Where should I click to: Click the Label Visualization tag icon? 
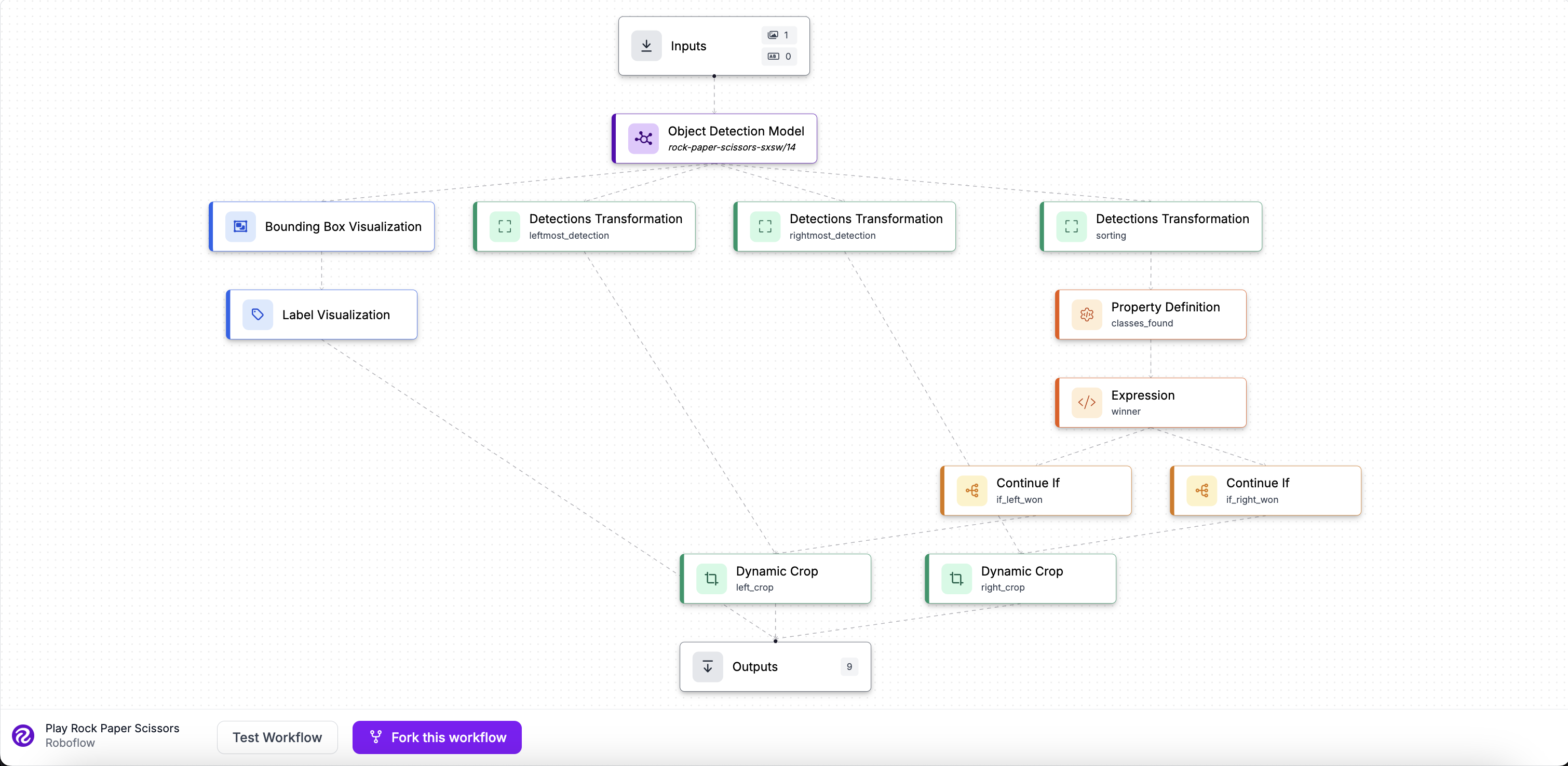point(258,314)
